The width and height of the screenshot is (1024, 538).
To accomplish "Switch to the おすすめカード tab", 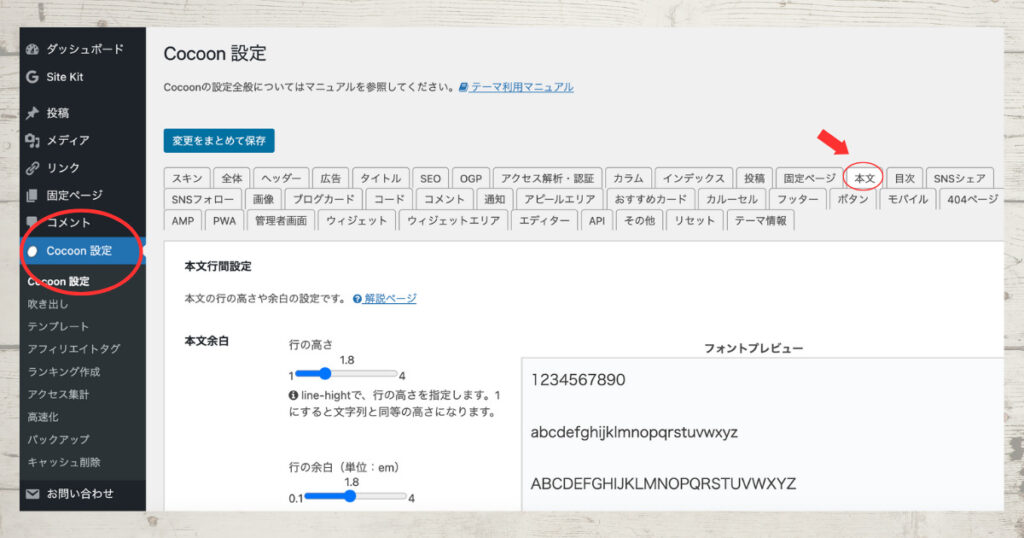I will (x=650, y=199).
